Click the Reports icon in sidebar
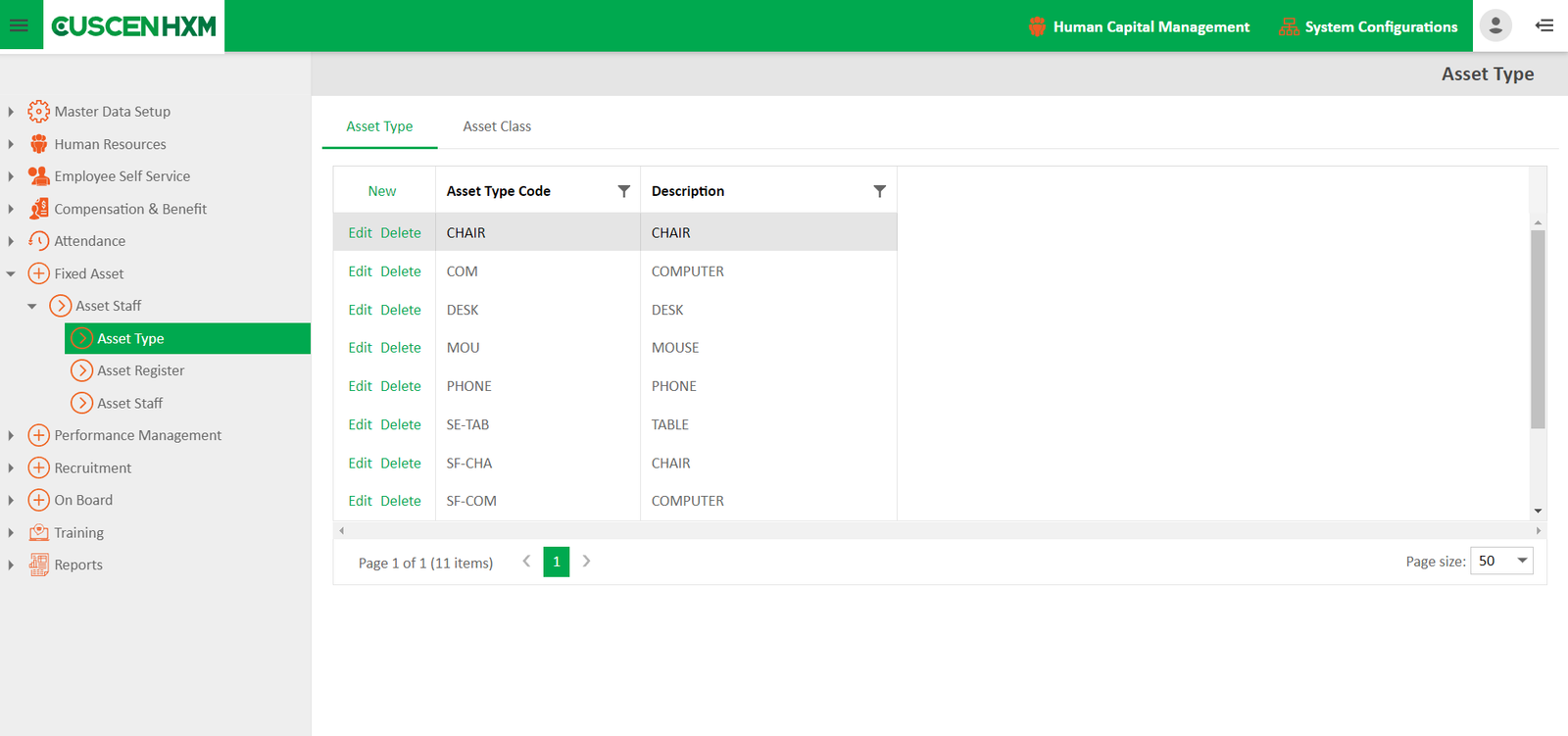Viewport: 1568px width, 736px height. [x=38, y=564]
